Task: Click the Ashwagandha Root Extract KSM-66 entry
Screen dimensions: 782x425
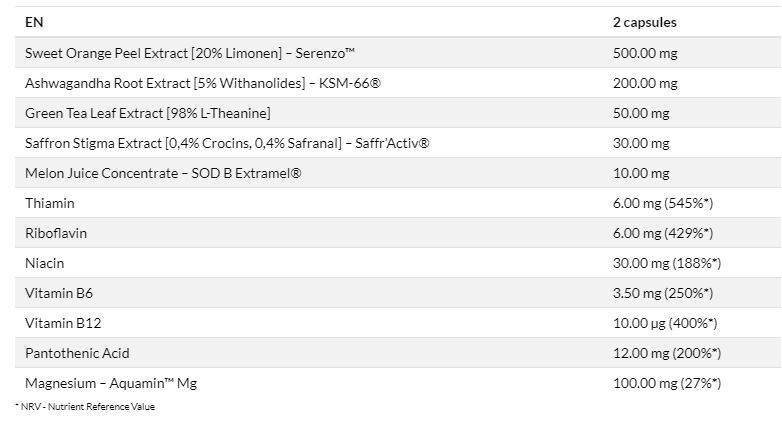Action: pyautogui.click(x=202, y=83)
